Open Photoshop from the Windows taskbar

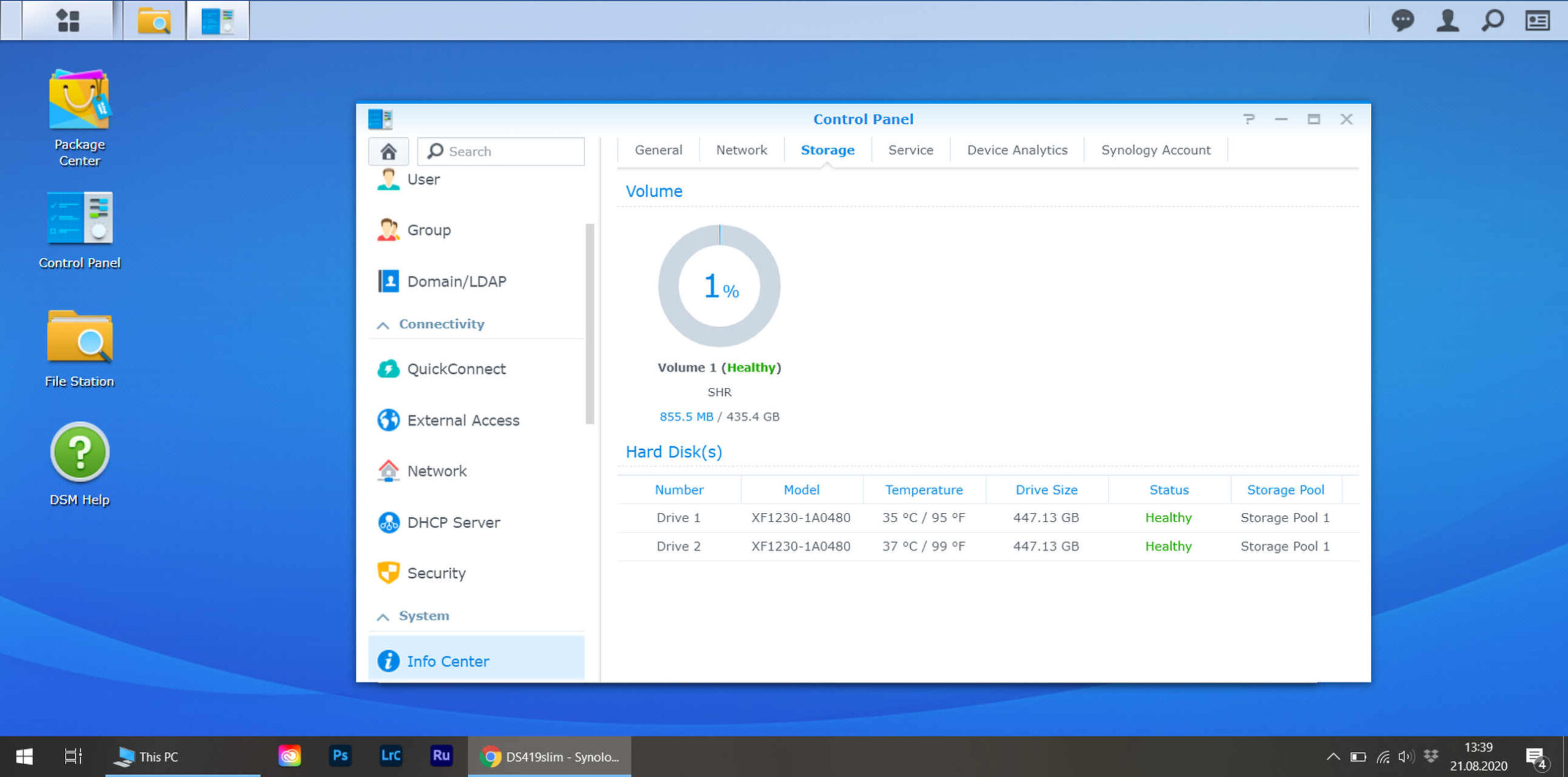pyautogui.click(x=340, y=756)
